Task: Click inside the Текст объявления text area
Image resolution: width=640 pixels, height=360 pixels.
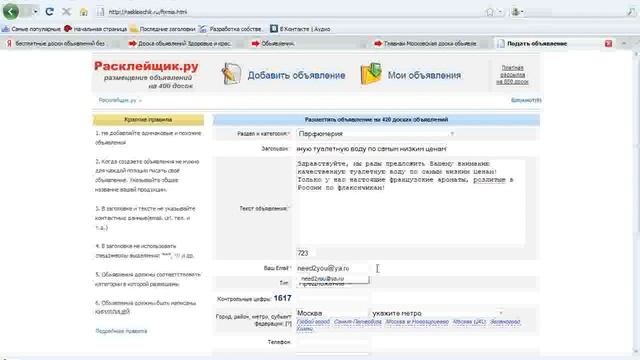Action: [x=411, y=202]
